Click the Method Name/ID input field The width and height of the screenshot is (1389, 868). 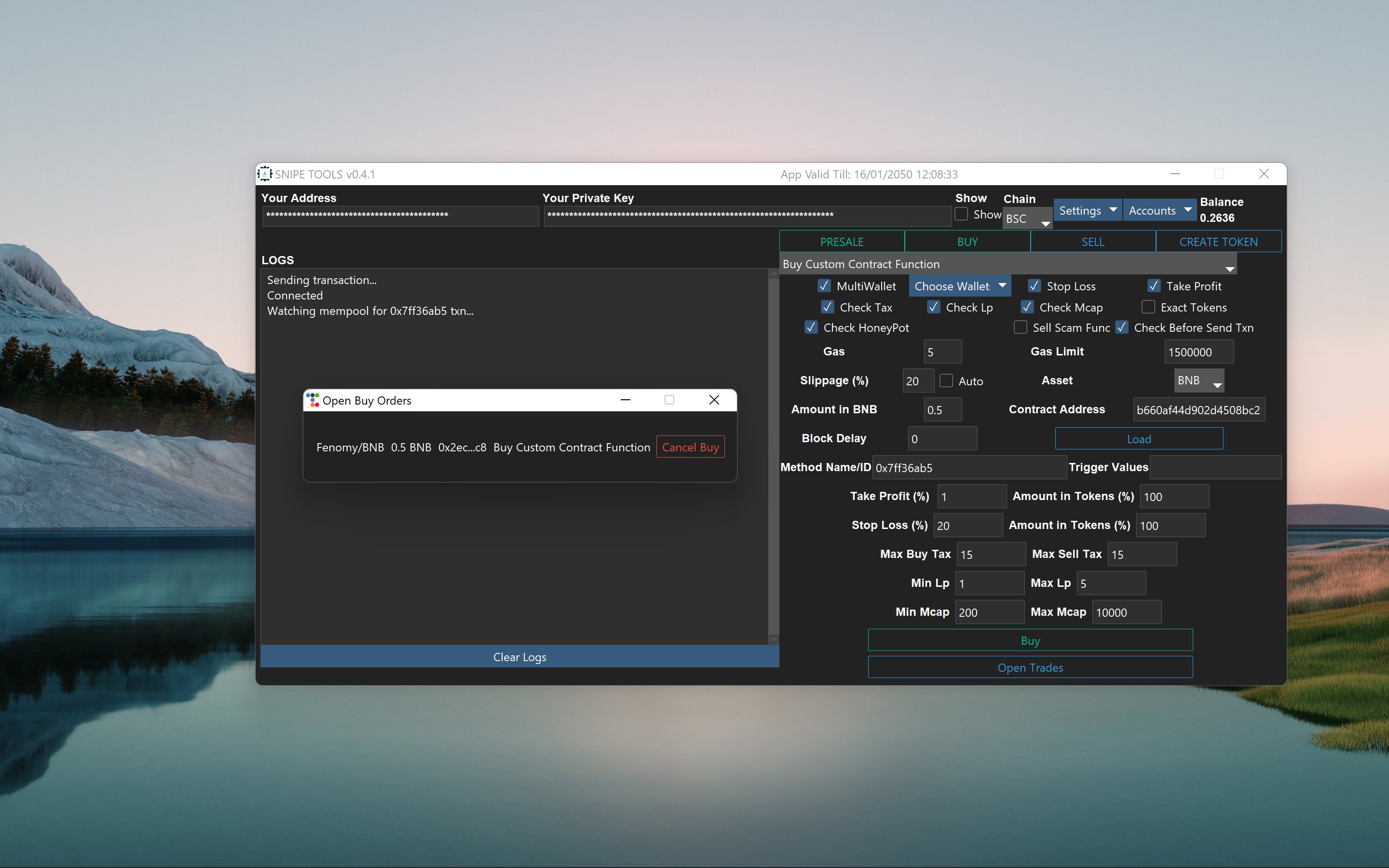coord(969,468)
